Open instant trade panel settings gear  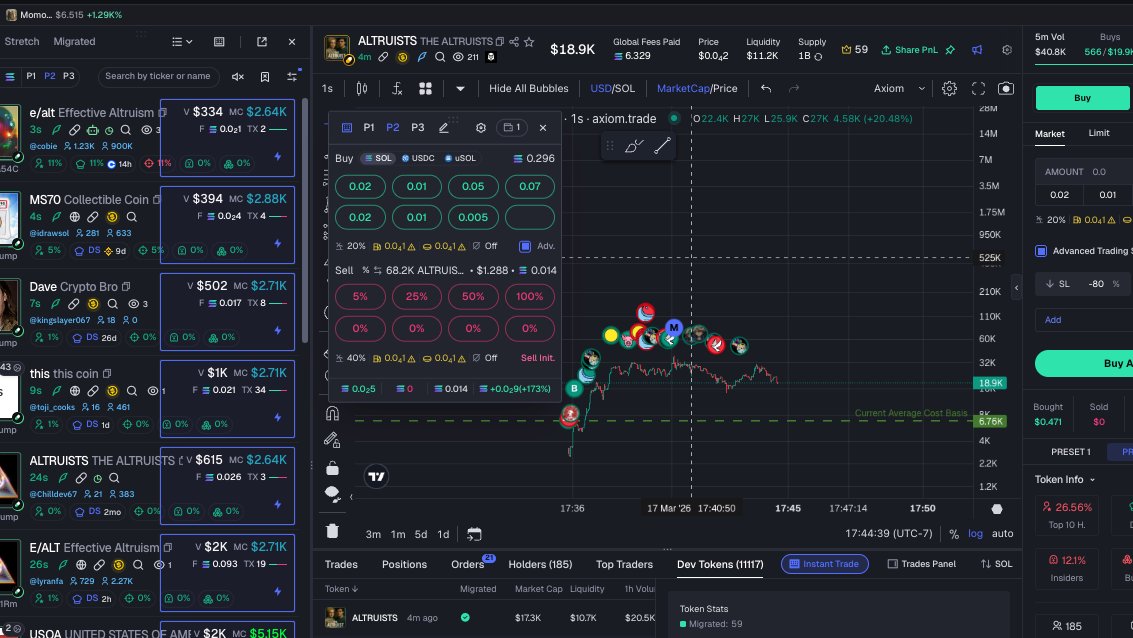tap(481, 127)
